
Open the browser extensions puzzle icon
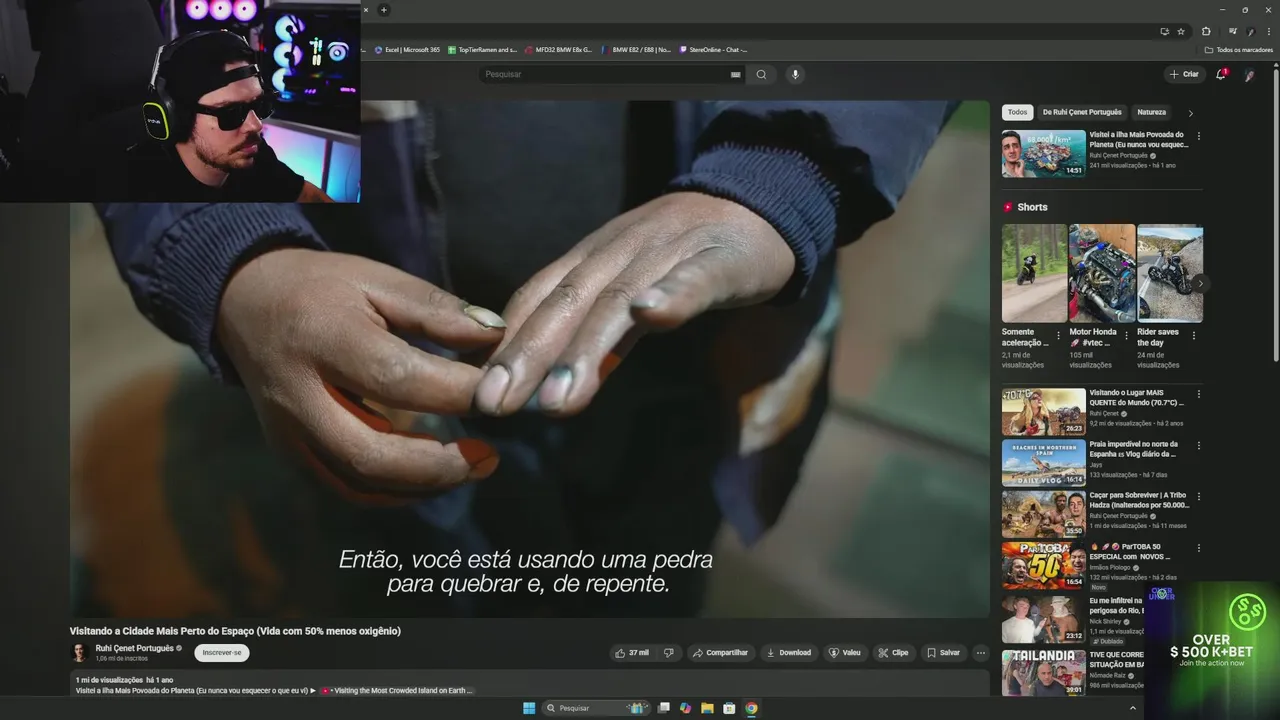point(1206,31)
